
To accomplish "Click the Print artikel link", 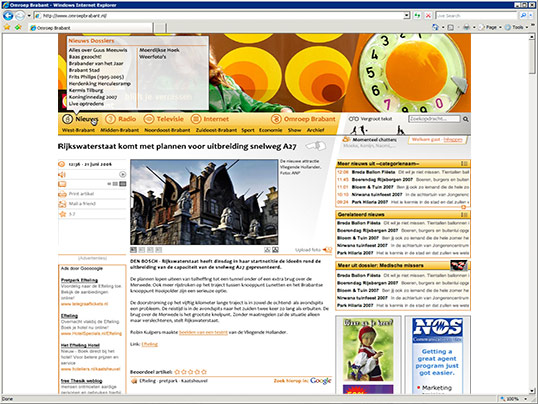I will coord(81,194).
